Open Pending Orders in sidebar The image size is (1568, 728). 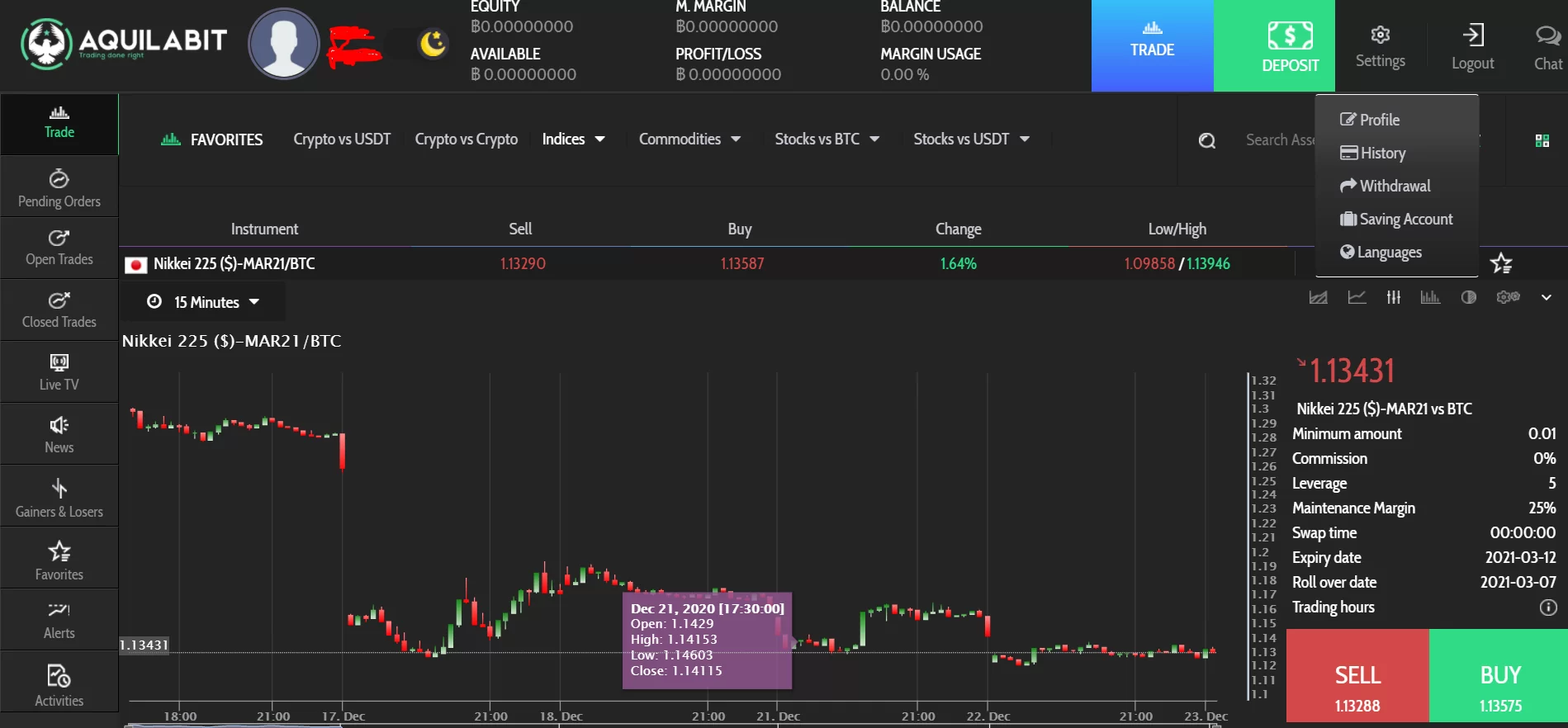point(59,188)
